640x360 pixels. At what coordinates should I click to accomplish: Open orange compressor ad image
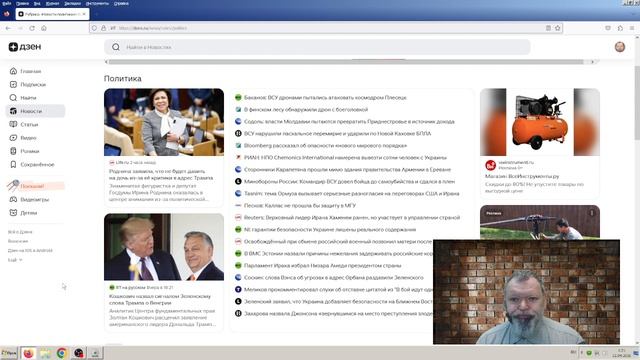pos(540,122)
